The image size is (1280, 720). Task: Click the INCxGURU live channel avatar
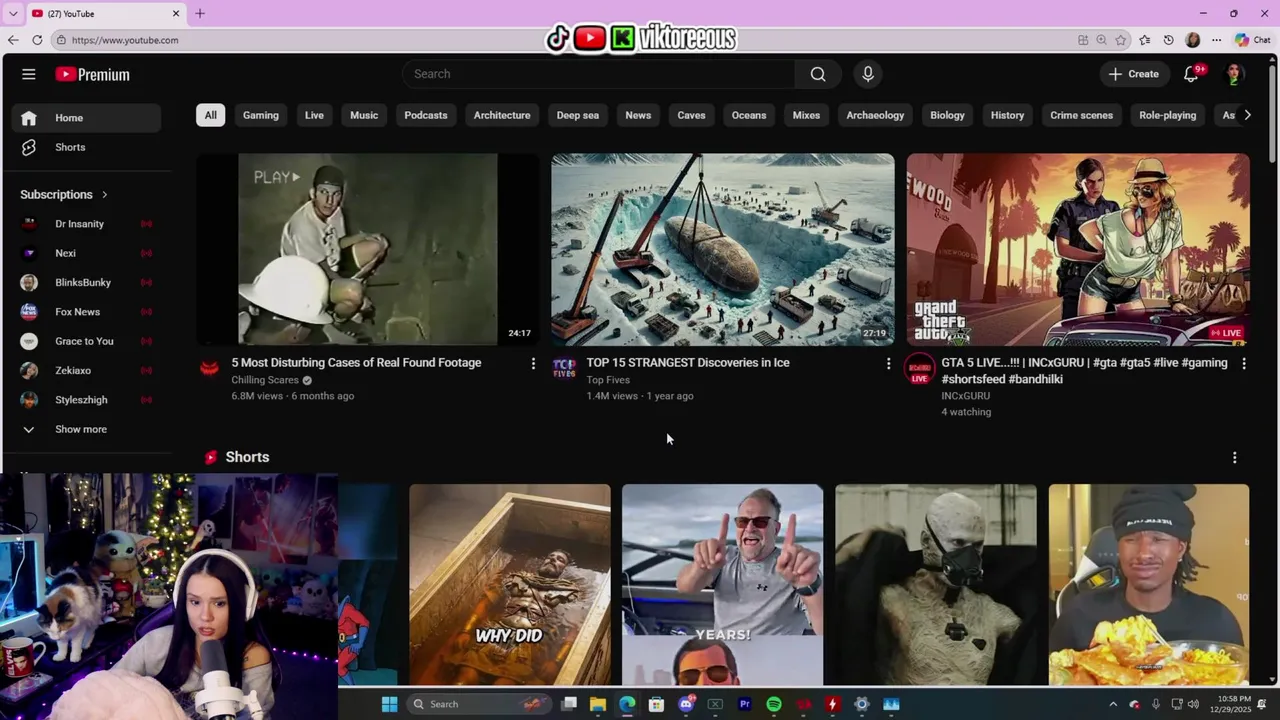tap(919, 368)
